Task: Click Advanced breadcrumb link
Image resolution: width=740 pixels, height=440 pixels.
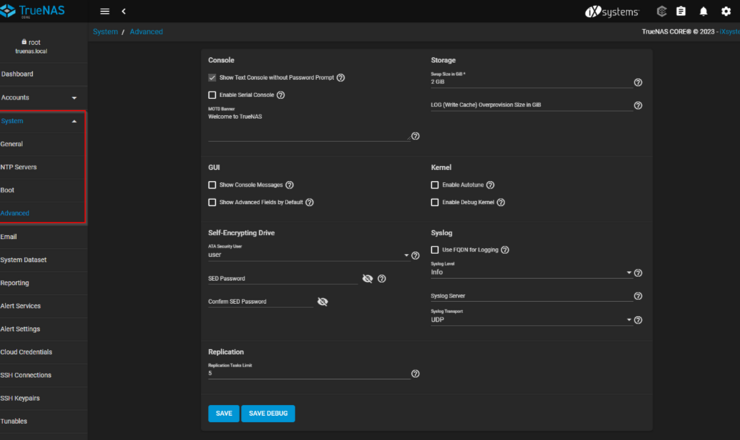Action: tap(146, 32)
